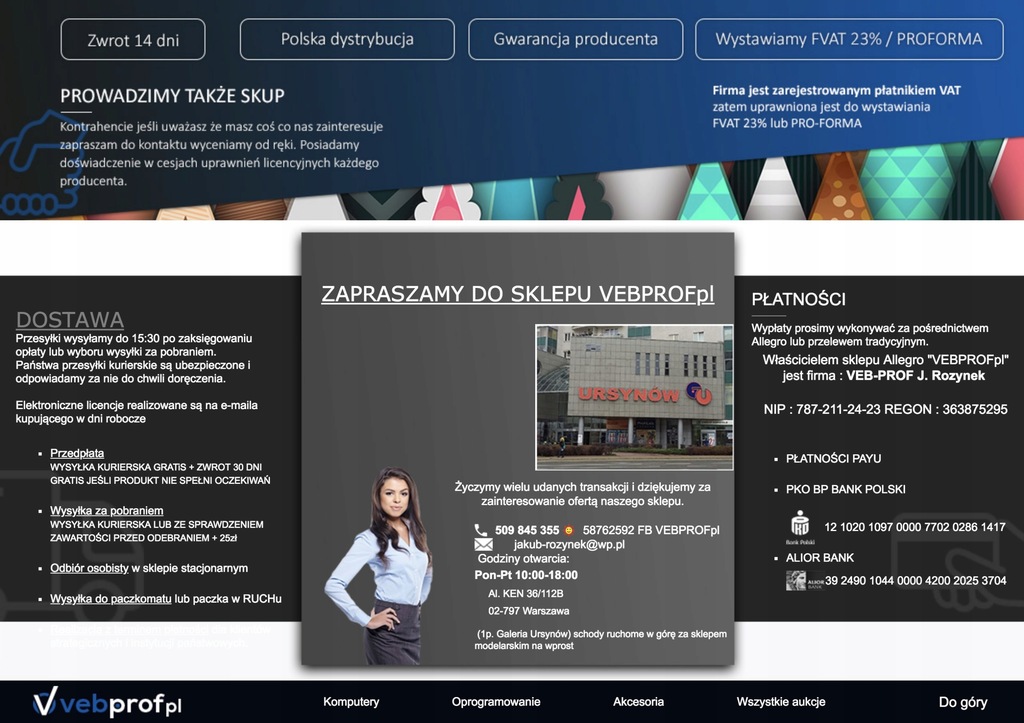Click the Polska dystrybucja button
The height and width of the screenshot is (723, 1024).
[x=346, y=39]
